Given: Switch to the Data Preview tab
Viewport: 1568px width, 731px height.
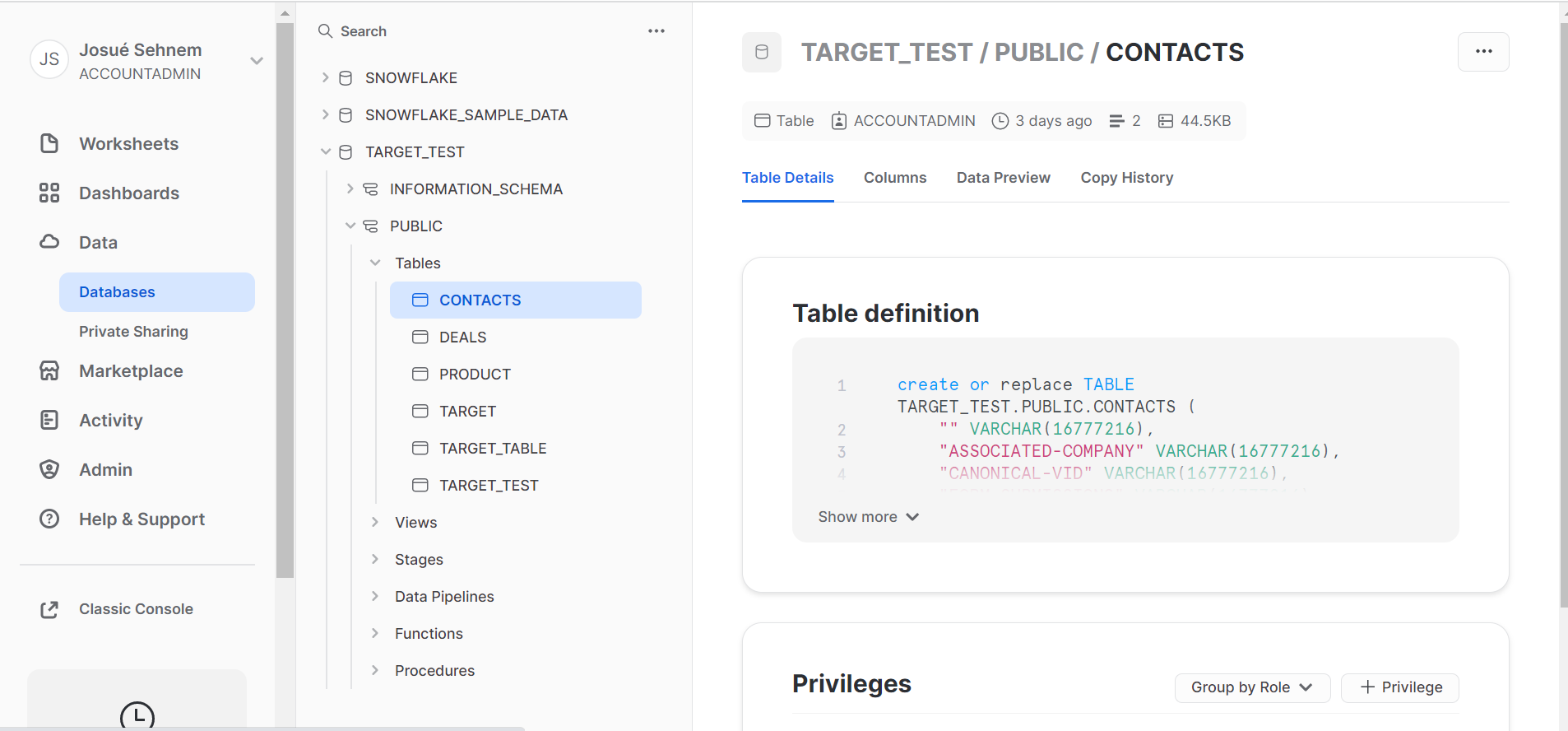Looking at the screenshot, I should pos(1003,178).
